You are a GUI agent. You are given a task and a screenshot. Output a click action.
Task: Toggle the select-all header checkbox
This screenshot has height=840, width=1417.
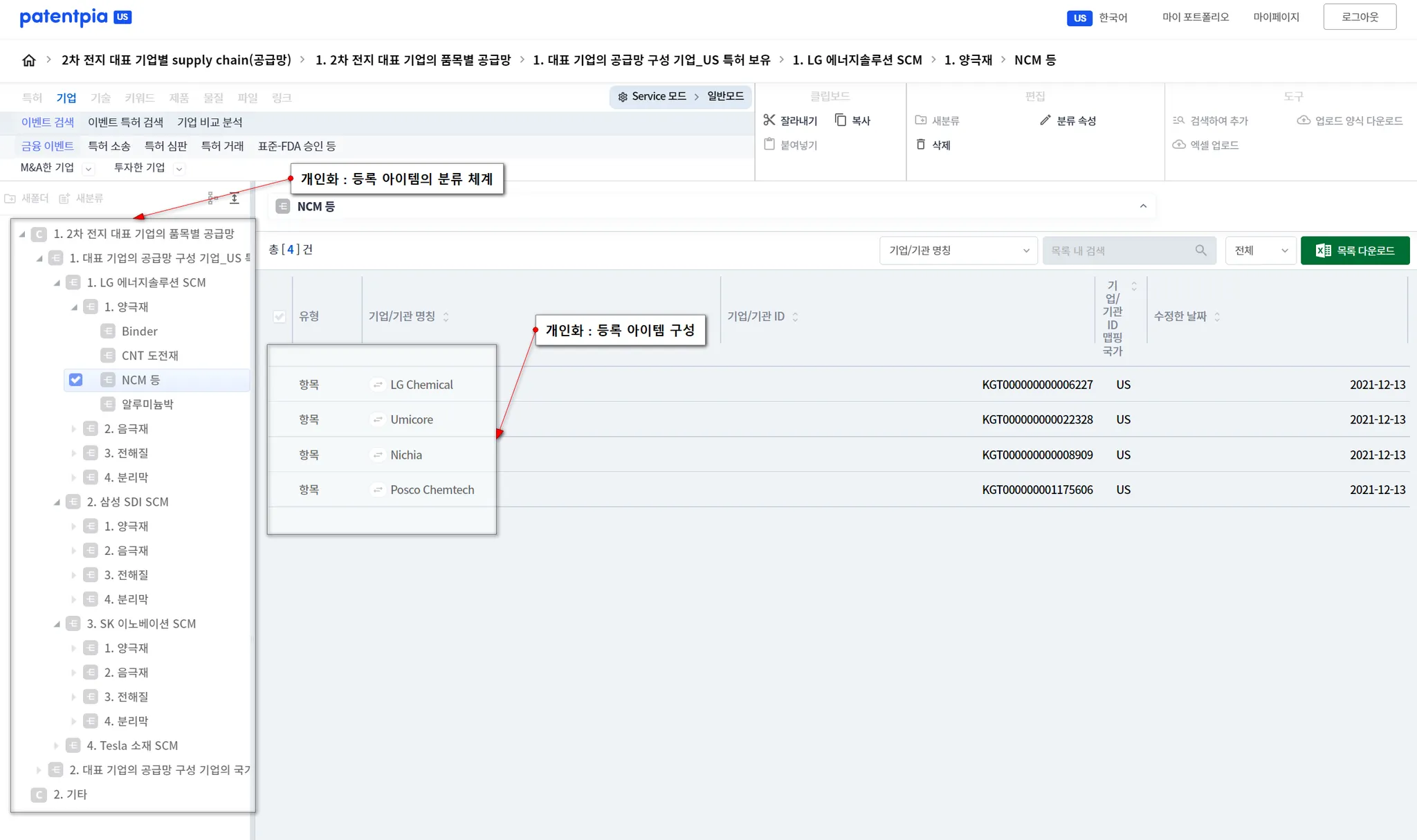pos(280,316)
